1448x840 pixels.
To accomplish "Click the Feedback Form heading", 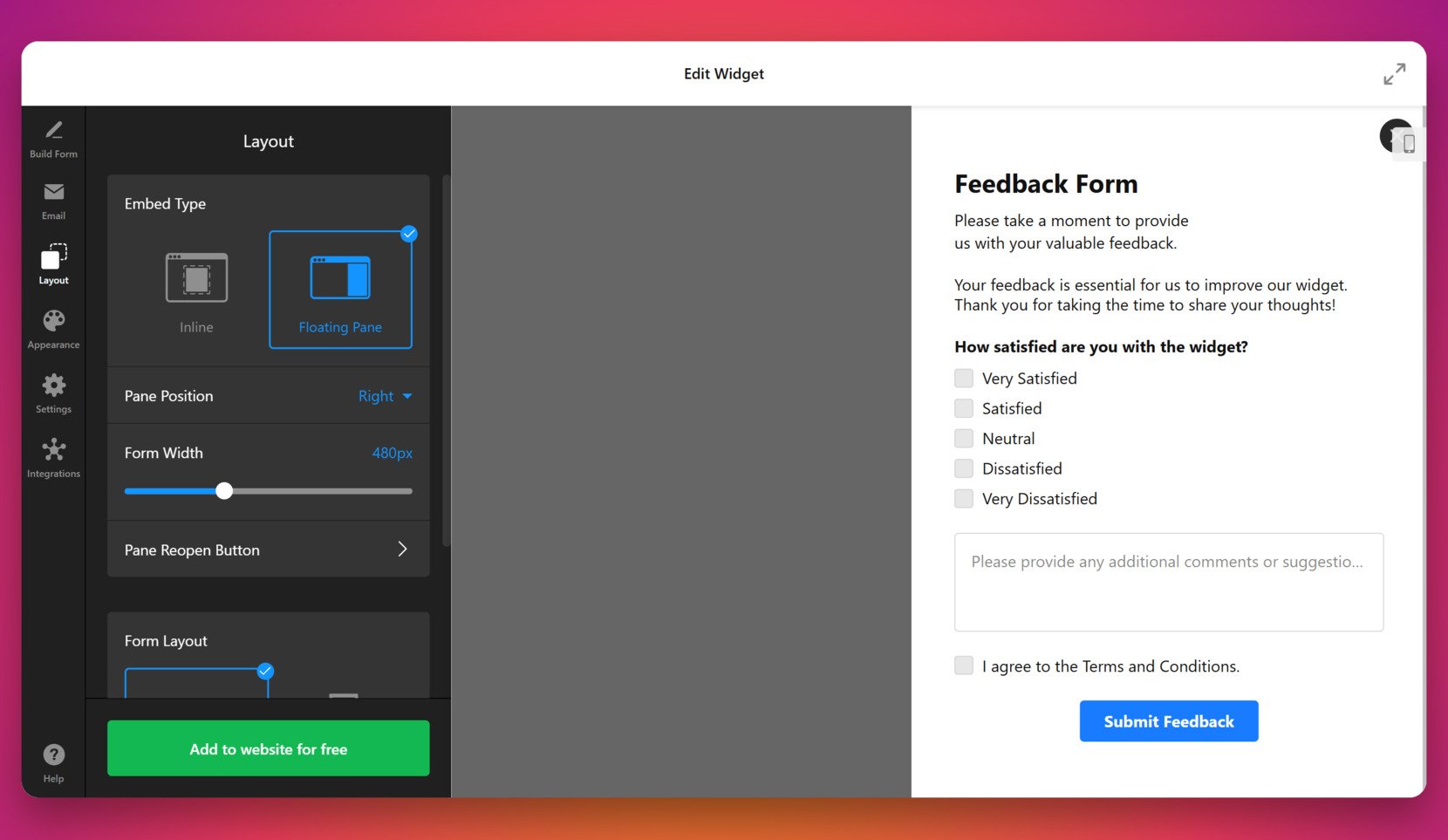I will pos(1046,184).
